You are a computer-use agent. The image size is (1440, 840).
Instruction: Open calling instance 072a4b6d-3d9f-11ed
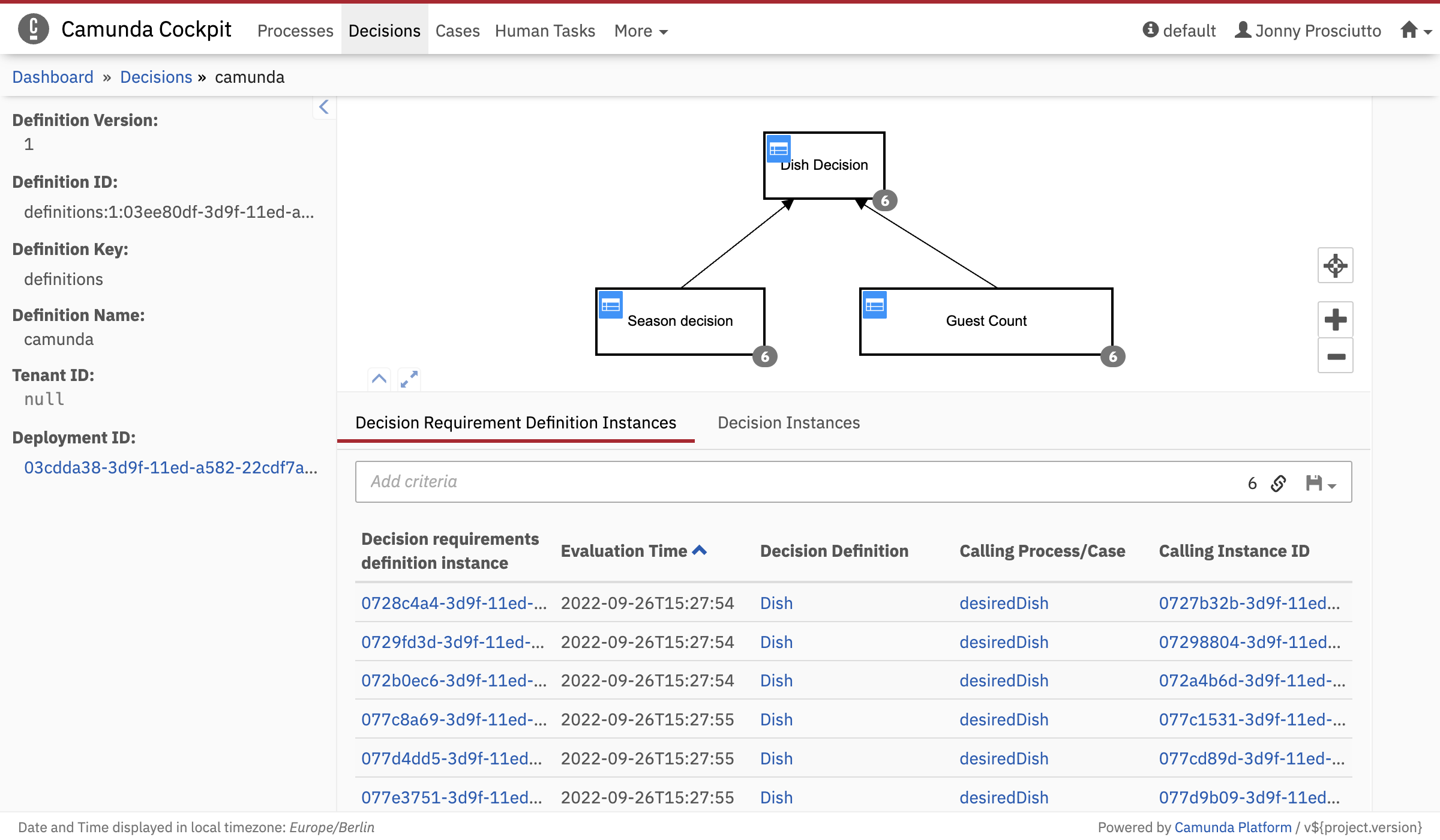pyautogui.click(x=1252, y=680)
